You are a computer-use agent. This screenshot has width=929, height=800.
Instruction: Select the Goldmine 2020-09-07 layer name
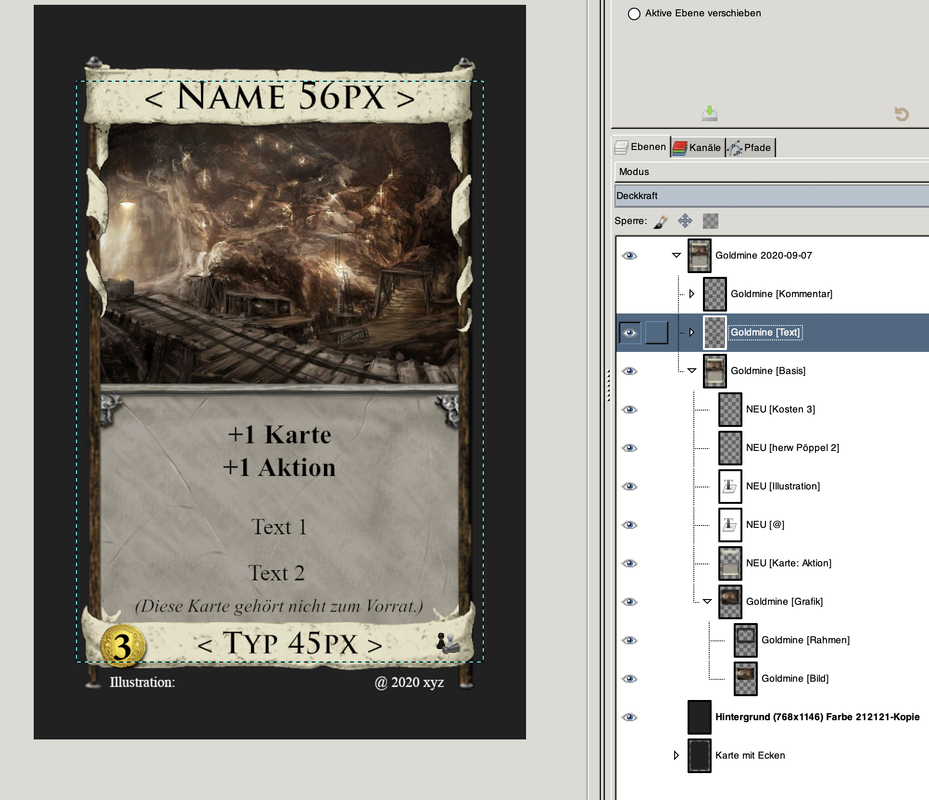point(763,255)
